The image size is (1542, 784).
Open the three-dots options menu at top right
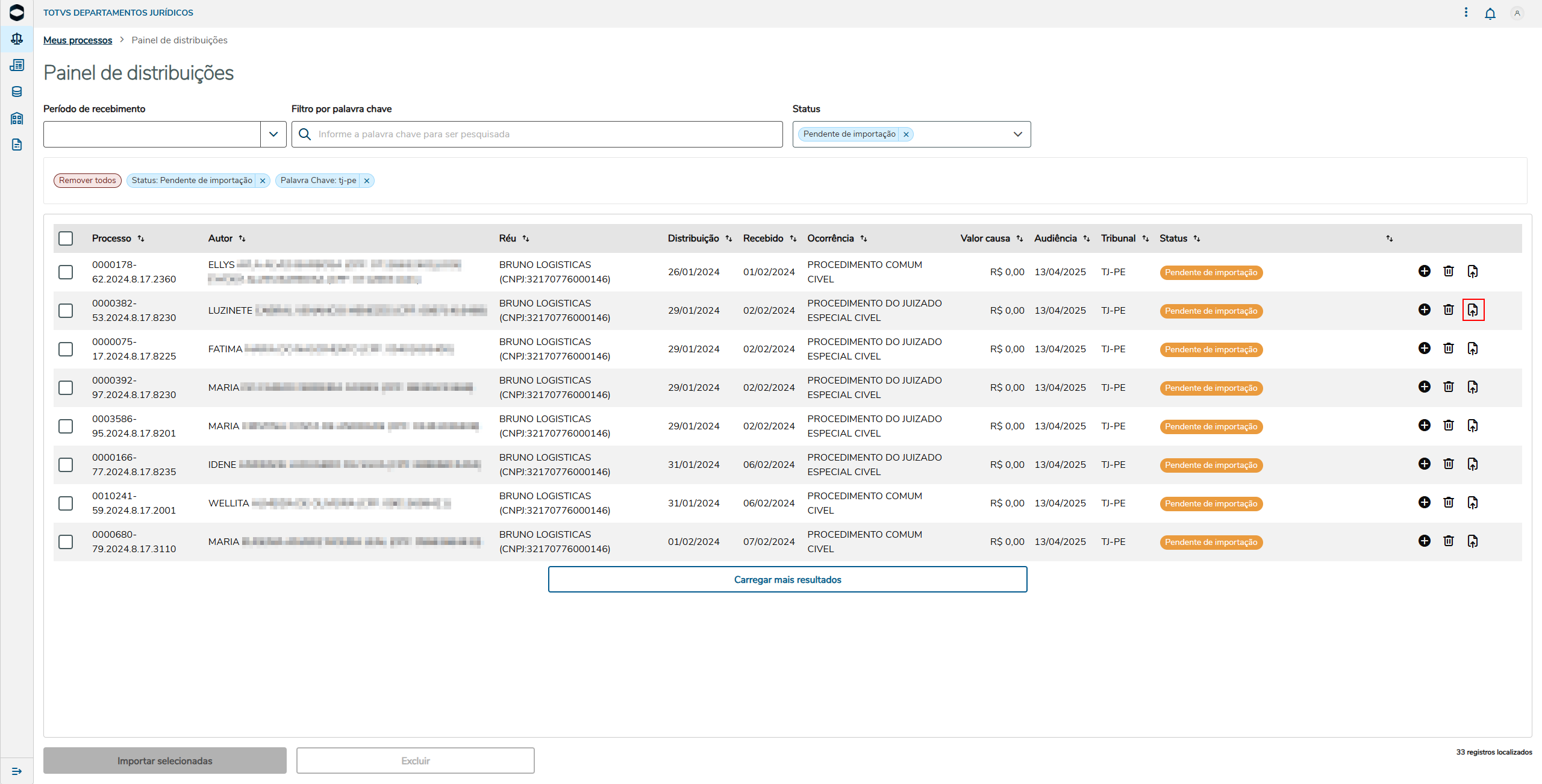coord(1466,13)
